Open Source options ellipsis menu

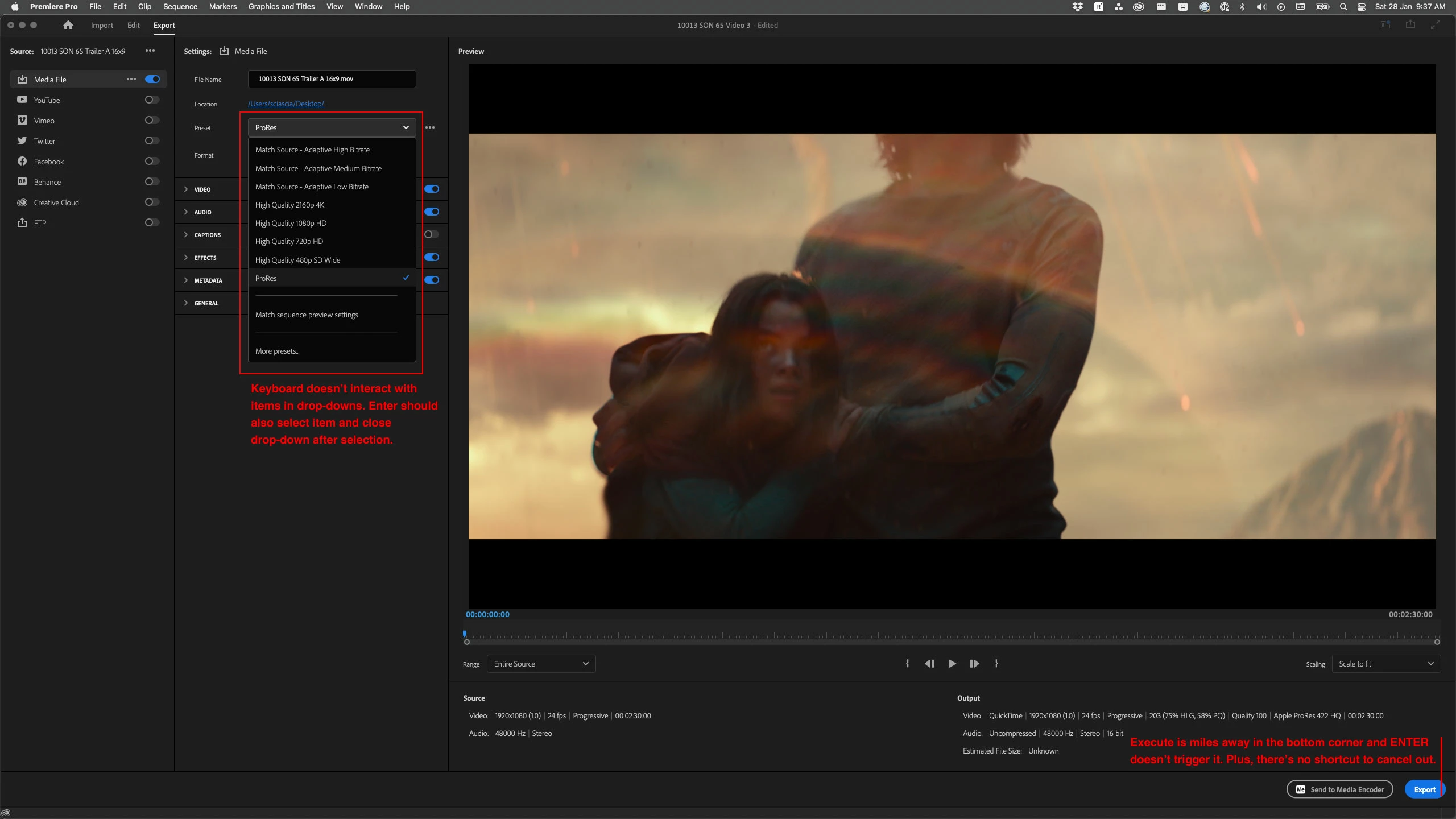point(150,51)
